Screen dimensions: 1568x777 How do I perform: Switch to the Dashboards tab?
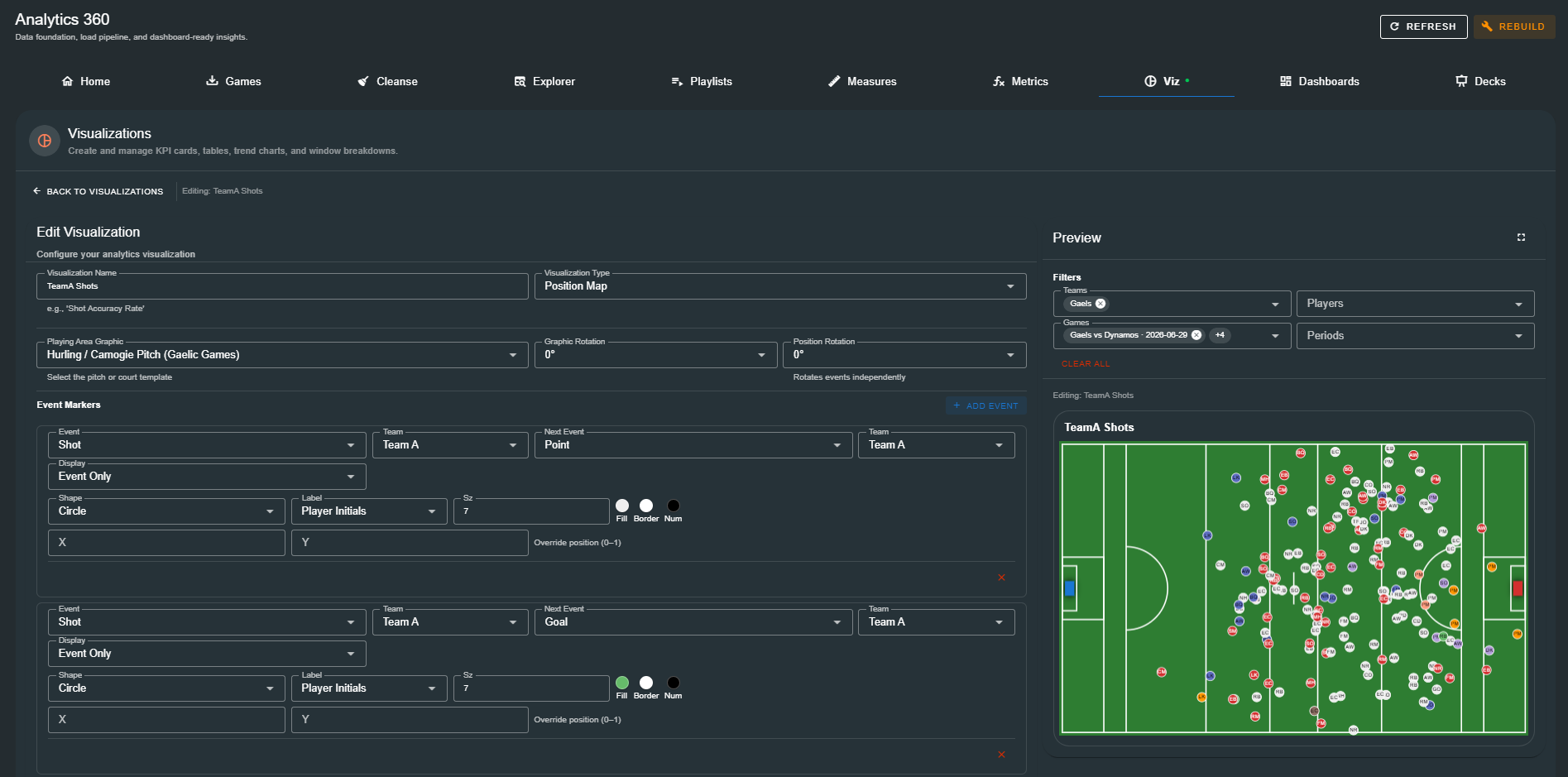pyautogui.click(x=1320, y=81)
